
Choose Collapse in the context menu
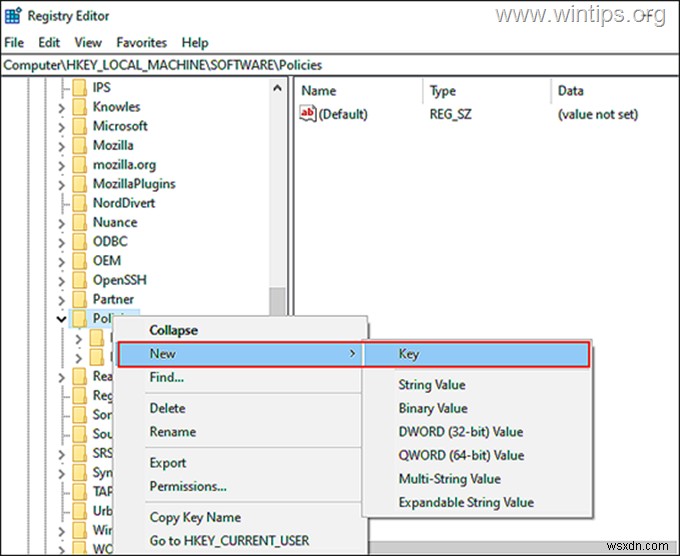(241, 330)
